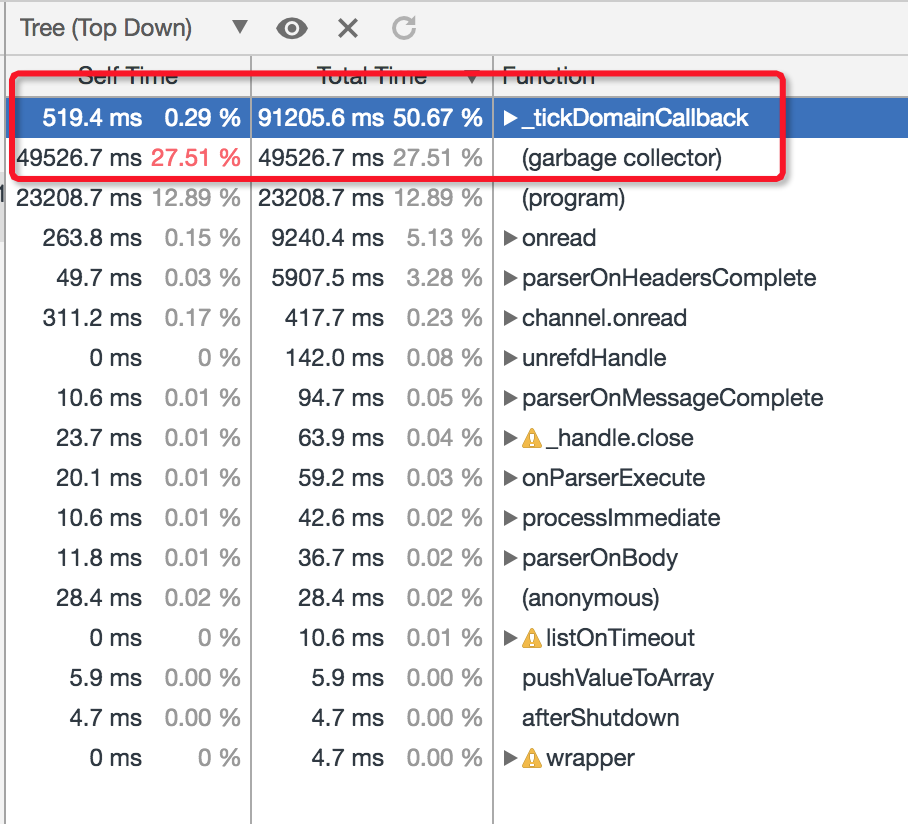Open the Tree (Top Down) view dropdown

click(239, 28)
